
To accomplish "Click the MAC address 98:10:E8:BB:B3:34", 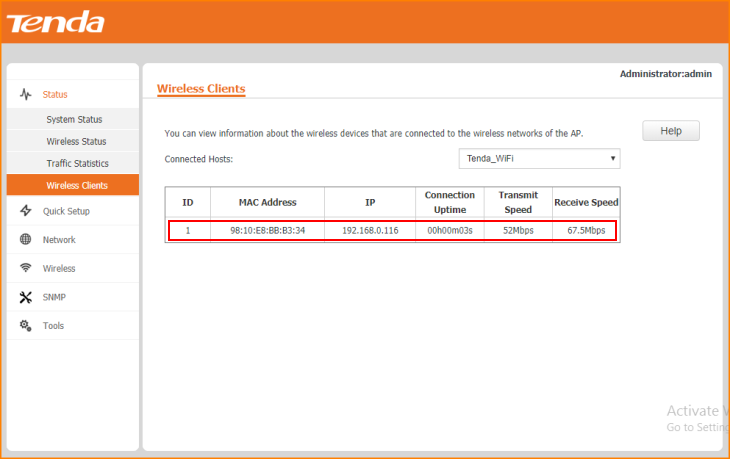I will (267, 231).
